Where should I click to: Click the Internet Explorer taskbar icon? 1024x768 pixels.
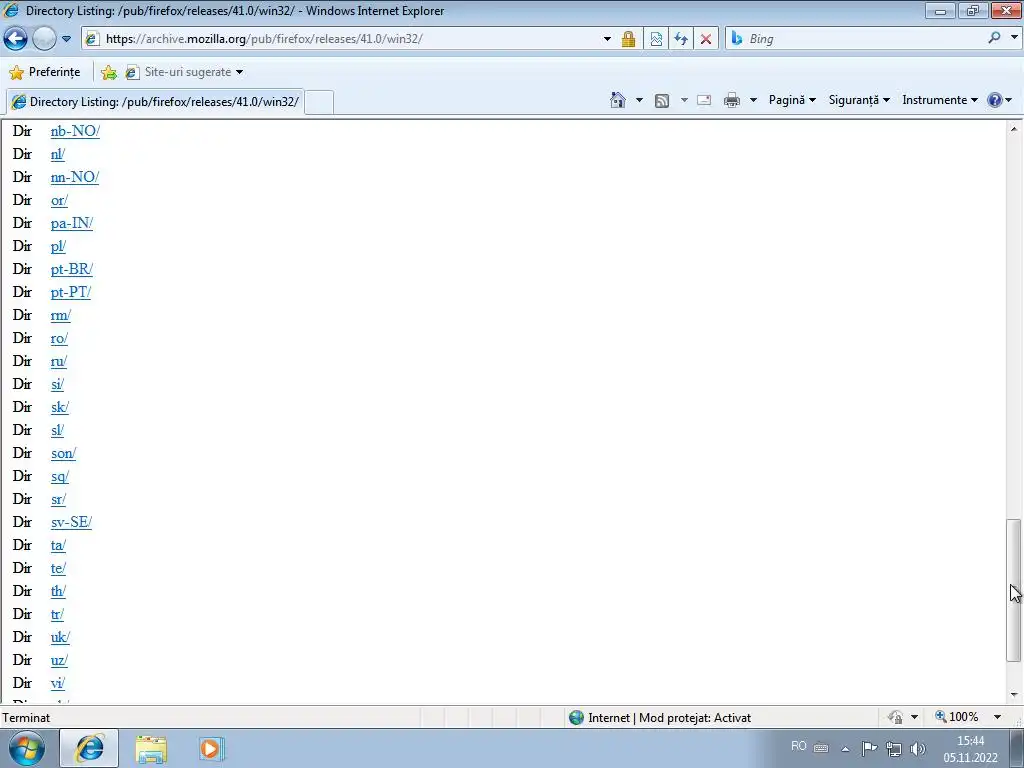(89, 748)
